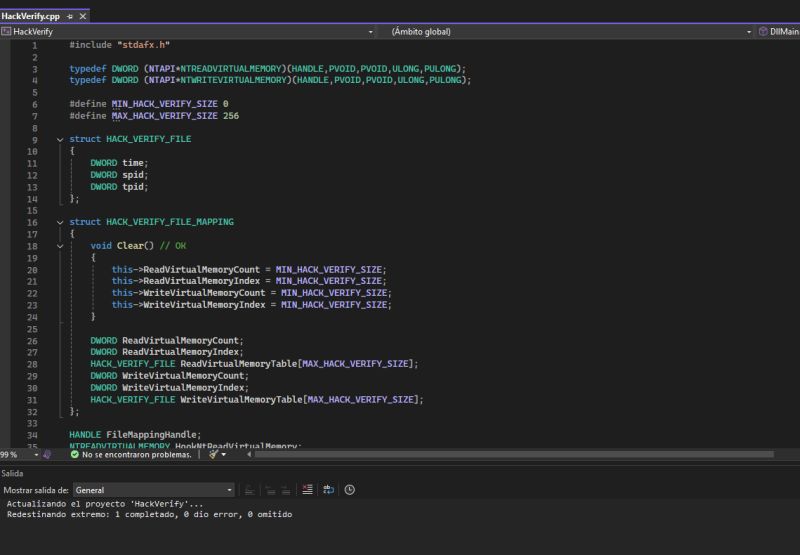Click the green check no-problems icon
Viewport: 800px width, 555px height.
point(74,455)
